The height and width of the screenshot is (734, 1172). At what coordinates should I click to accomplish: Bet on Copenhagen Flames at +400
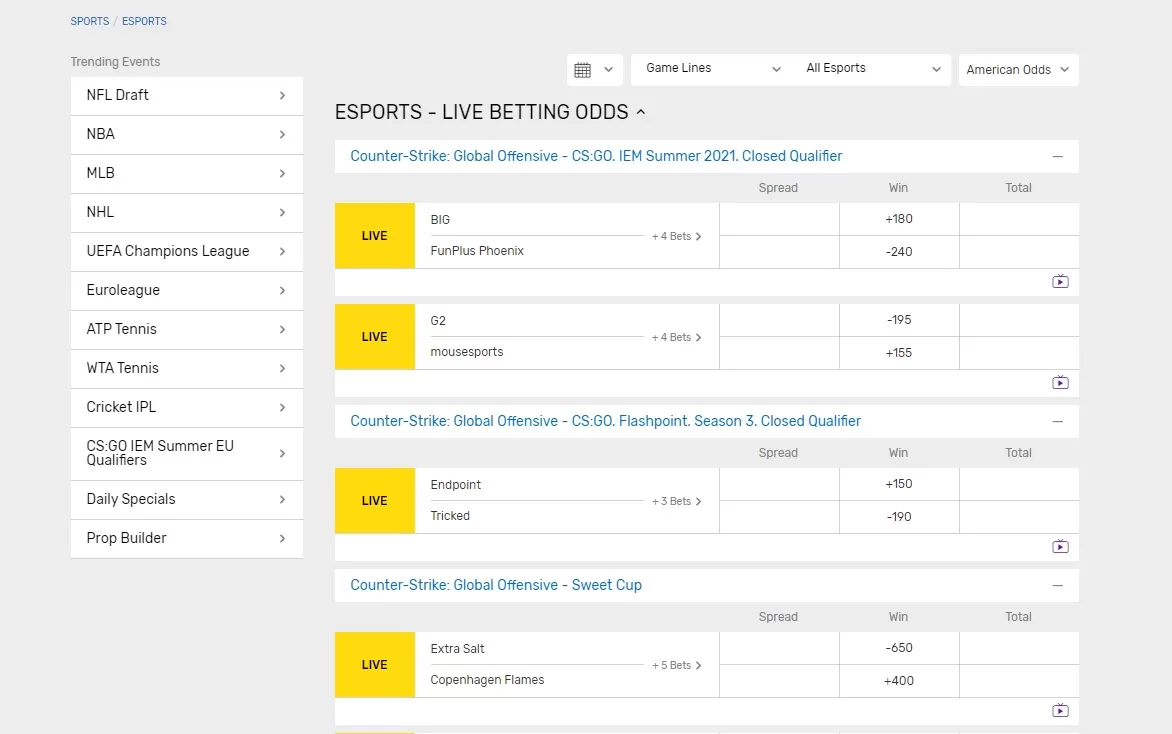click(899, 681)
